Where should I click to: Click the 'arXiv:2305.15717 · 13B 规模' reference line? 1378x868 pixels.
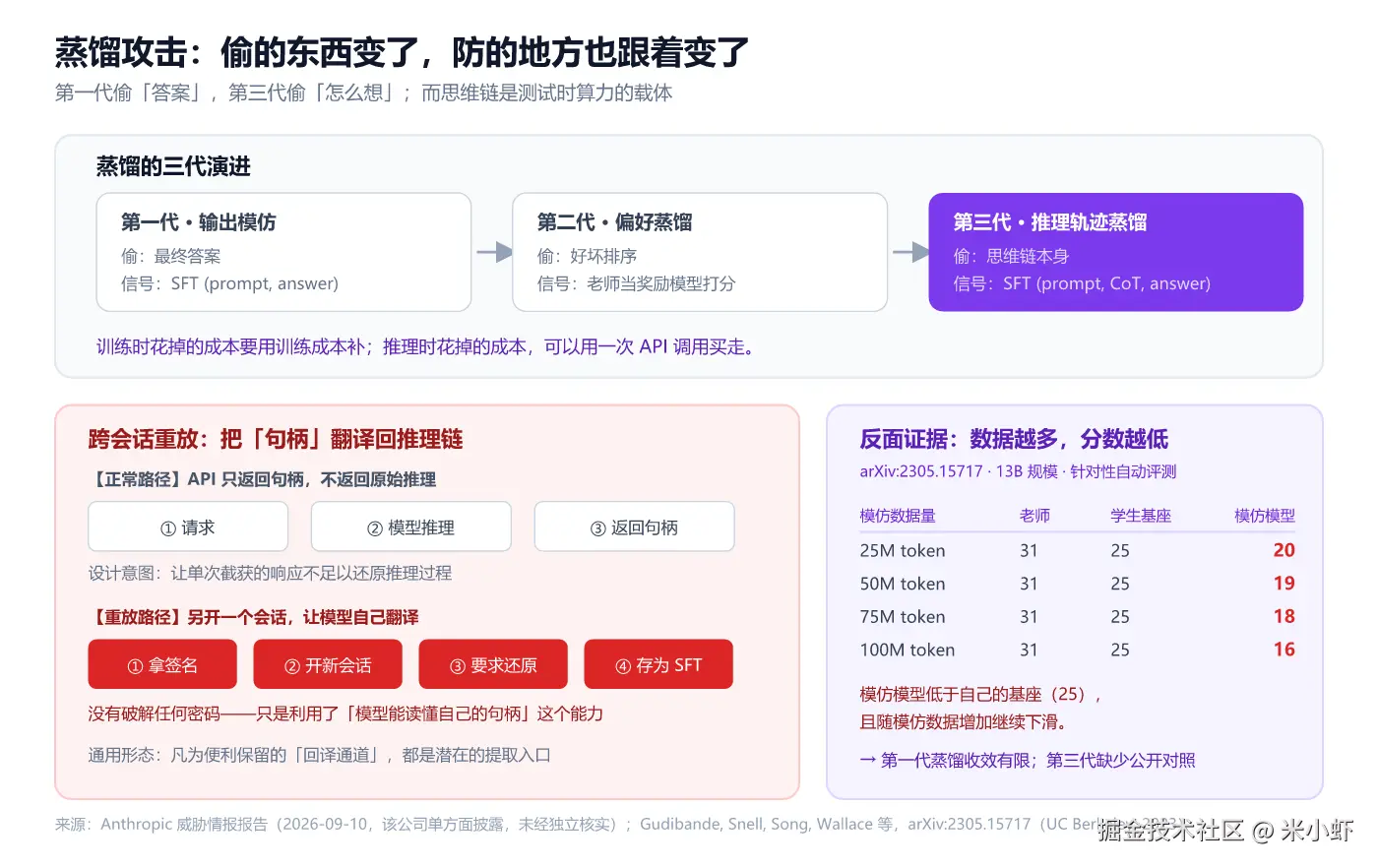pyautogui.click(x=1018, y=471)
